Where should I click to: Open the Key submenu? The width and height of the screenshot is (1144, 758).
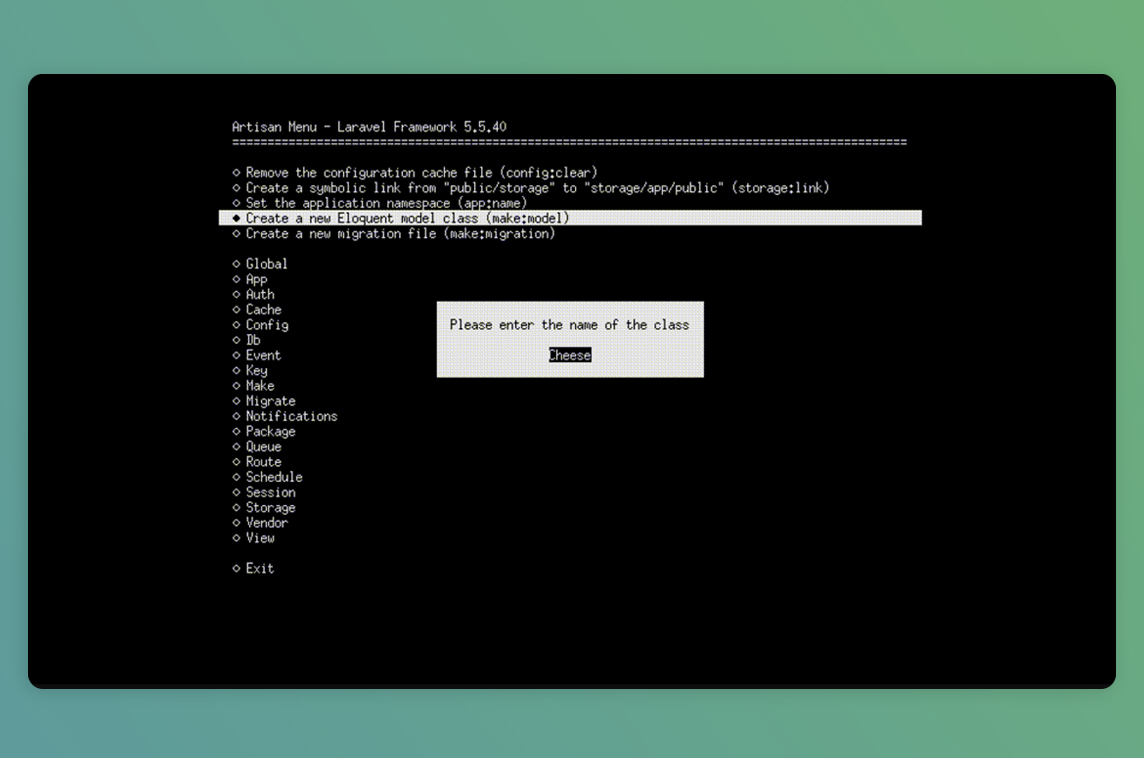click(x=250, y=371)
